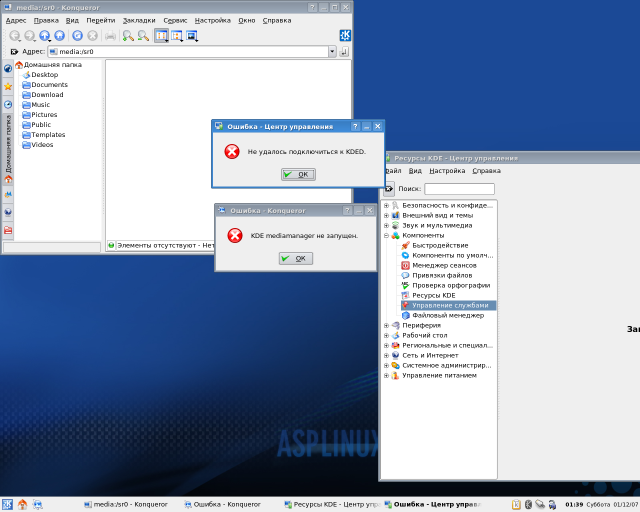
Task: Clear the search field icon in Control Center
Action: (x=389, y=189)
